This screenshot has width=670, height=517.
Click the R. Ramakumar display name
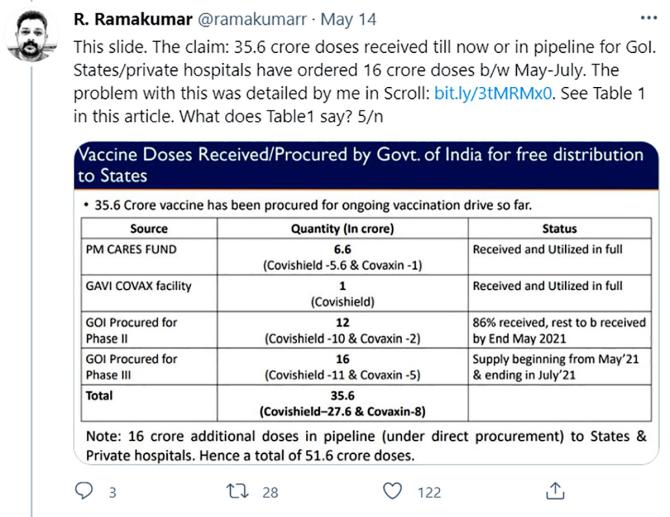133,19
